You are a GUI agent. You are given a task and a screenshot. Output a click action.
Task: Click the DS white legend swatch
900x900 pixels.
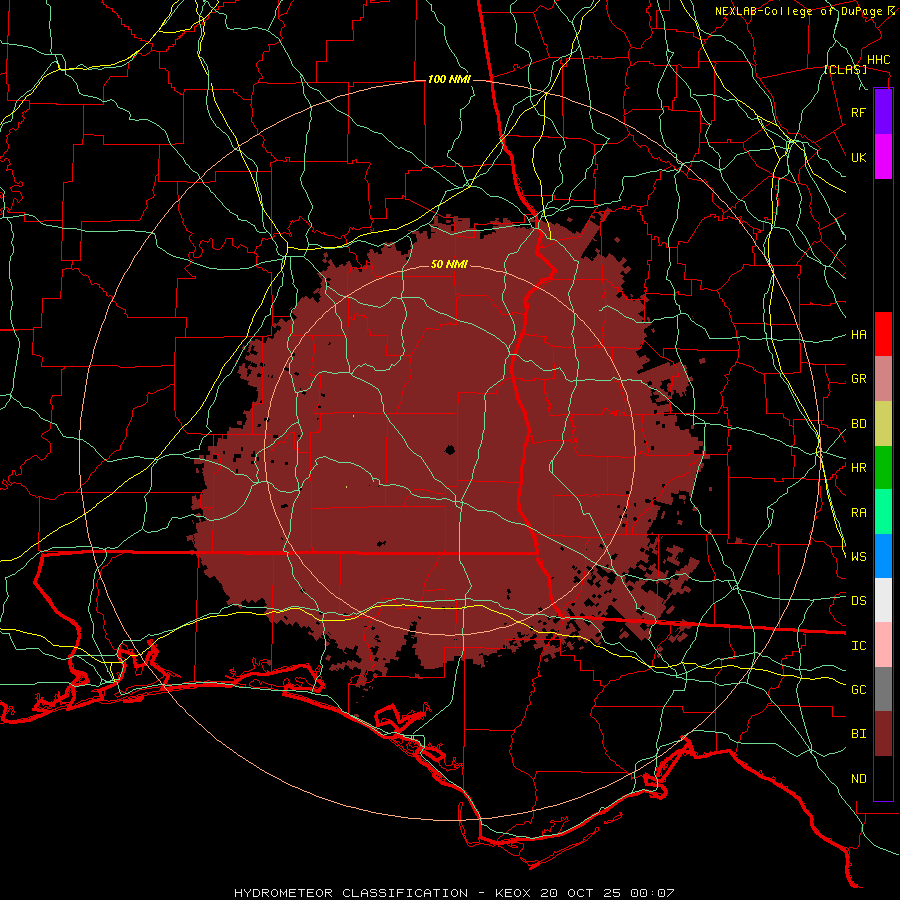coord(883,600)
